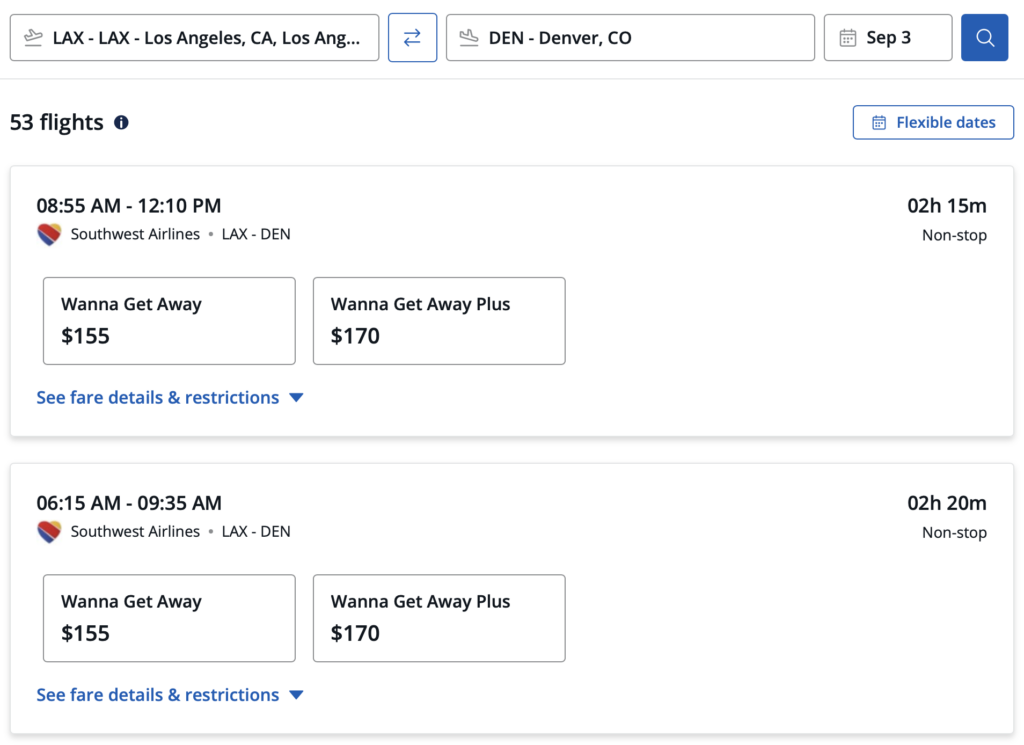Click the DEN destination input field
Viewport: 1024px width, 745px height.
630,37
